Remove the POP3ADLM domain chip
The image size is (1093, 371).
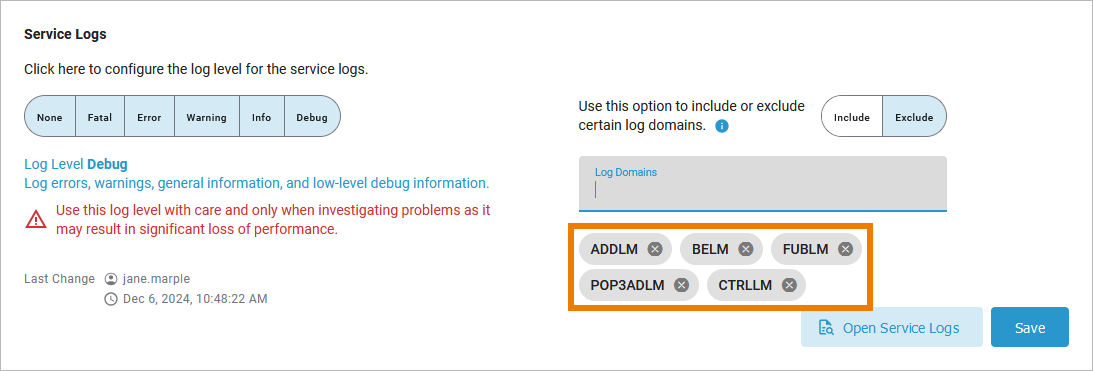(682, 285)
